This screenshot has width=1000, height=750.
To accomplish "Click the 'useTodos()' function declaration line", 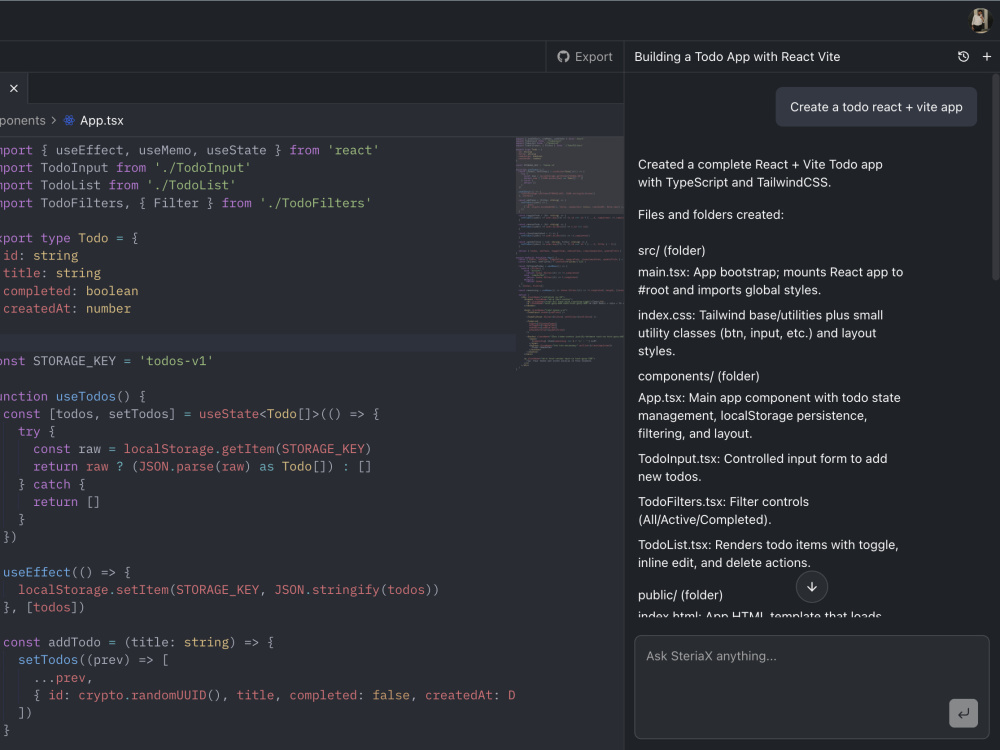I will click(x=73, y=396).
